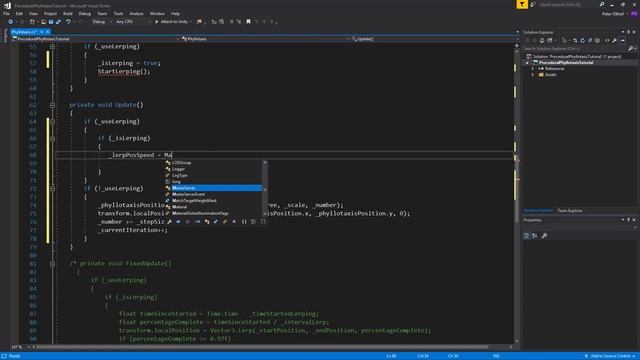The height and width of the screenshot is (360, 640).
Task: Expand the References node in Solution Explorer
Action: (533, 69)
